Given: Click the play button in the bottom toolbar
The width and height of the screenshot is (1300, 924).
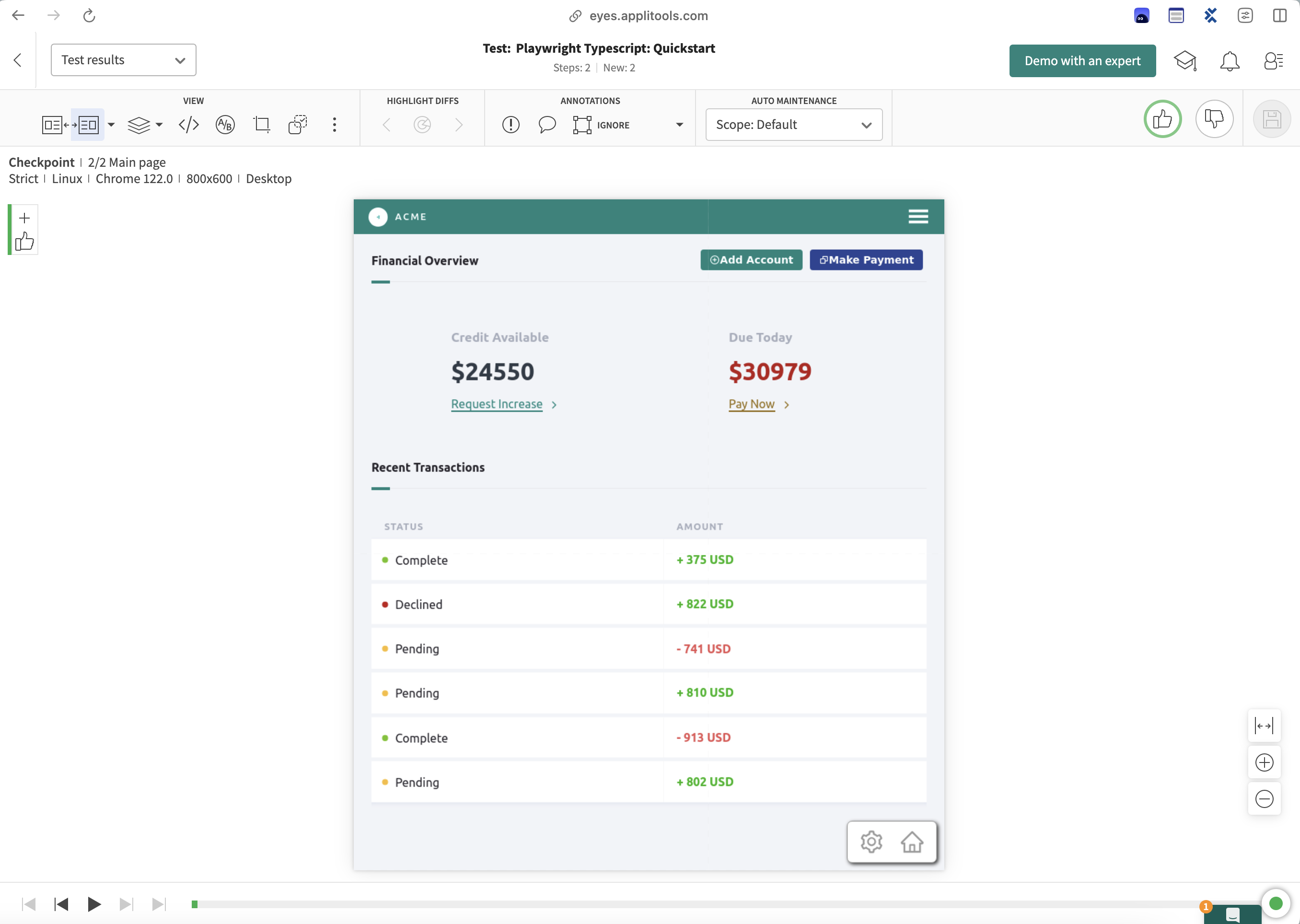Looking at the screenshot, I should 94,904.
